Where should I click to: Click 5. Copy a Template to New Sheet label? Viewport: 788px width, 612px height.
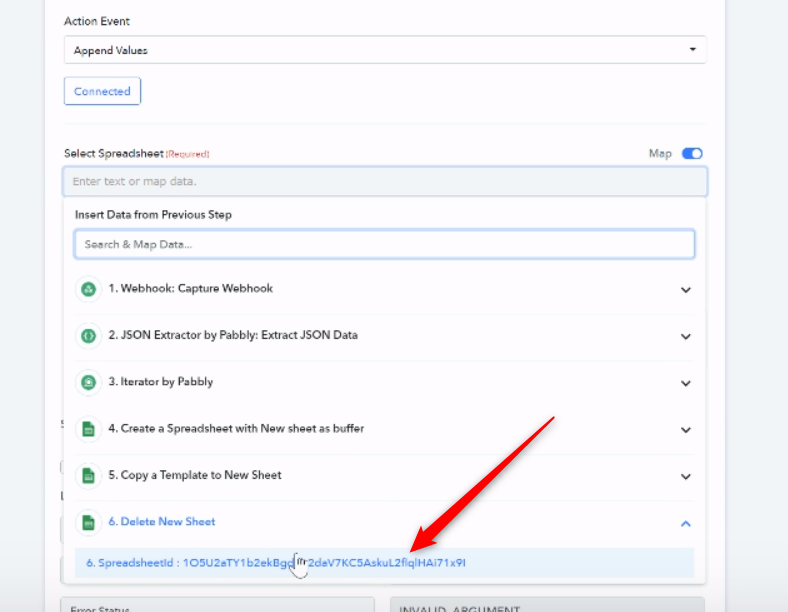coord(194,475)
